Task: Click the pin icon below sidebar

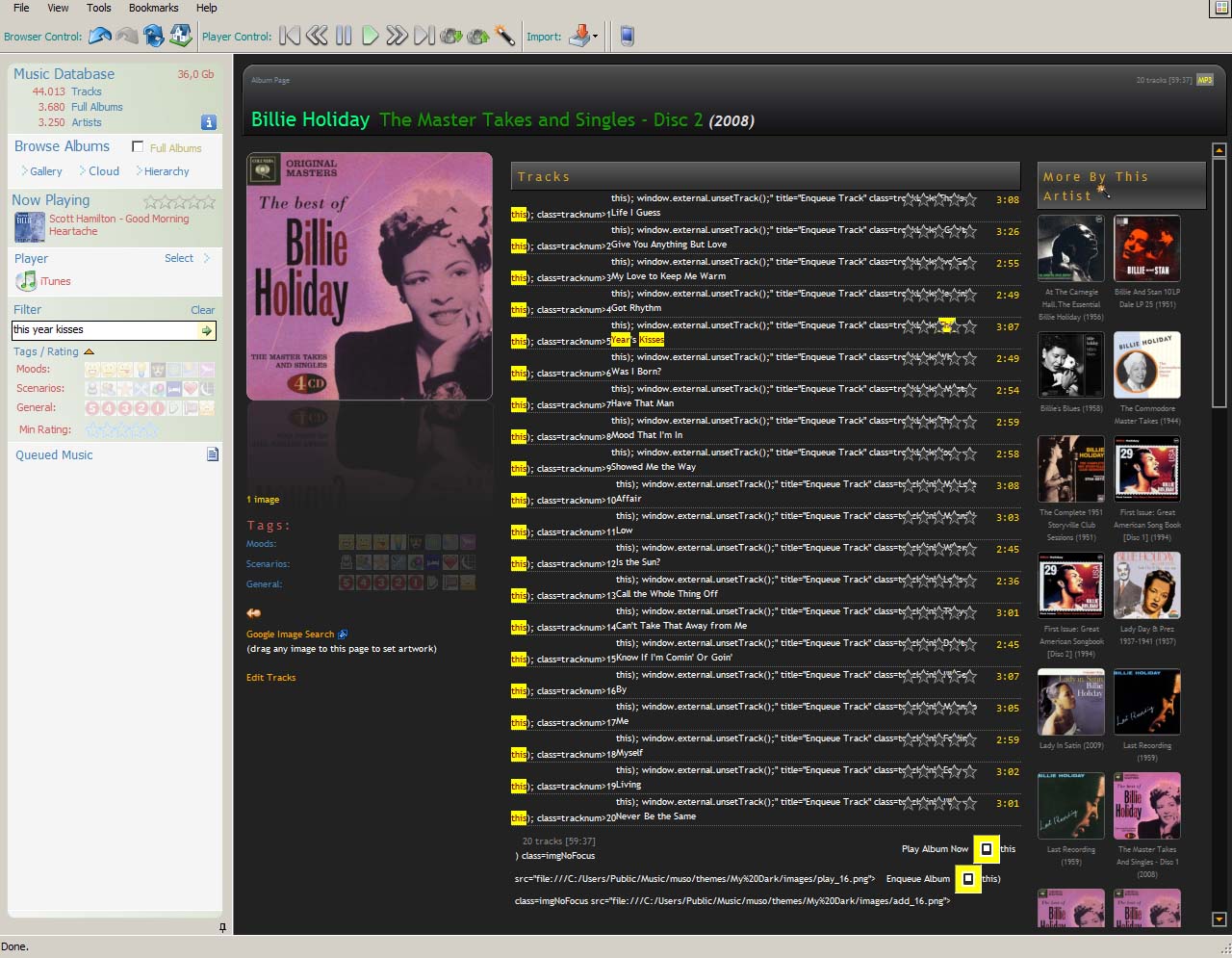Action: tap(222, 927)
